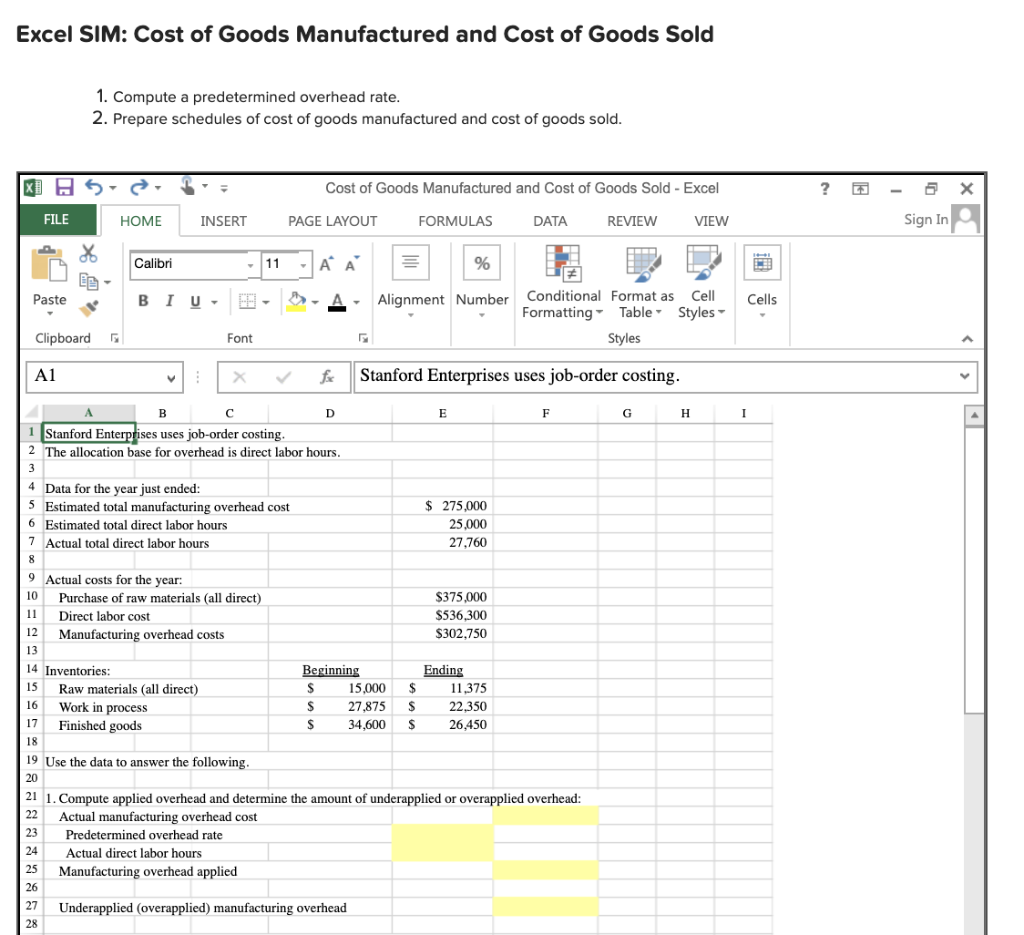Screen dimensions: 1024x935
Task: Apply the yellow fill color bucket
Action: point(296,302)
